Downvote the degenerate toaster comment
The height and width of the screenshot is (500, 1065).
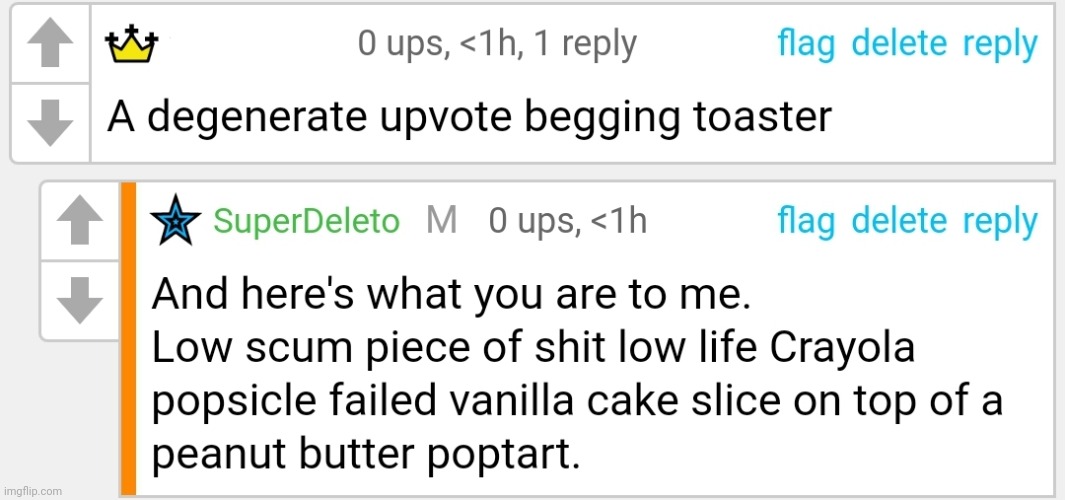(49, 123)
